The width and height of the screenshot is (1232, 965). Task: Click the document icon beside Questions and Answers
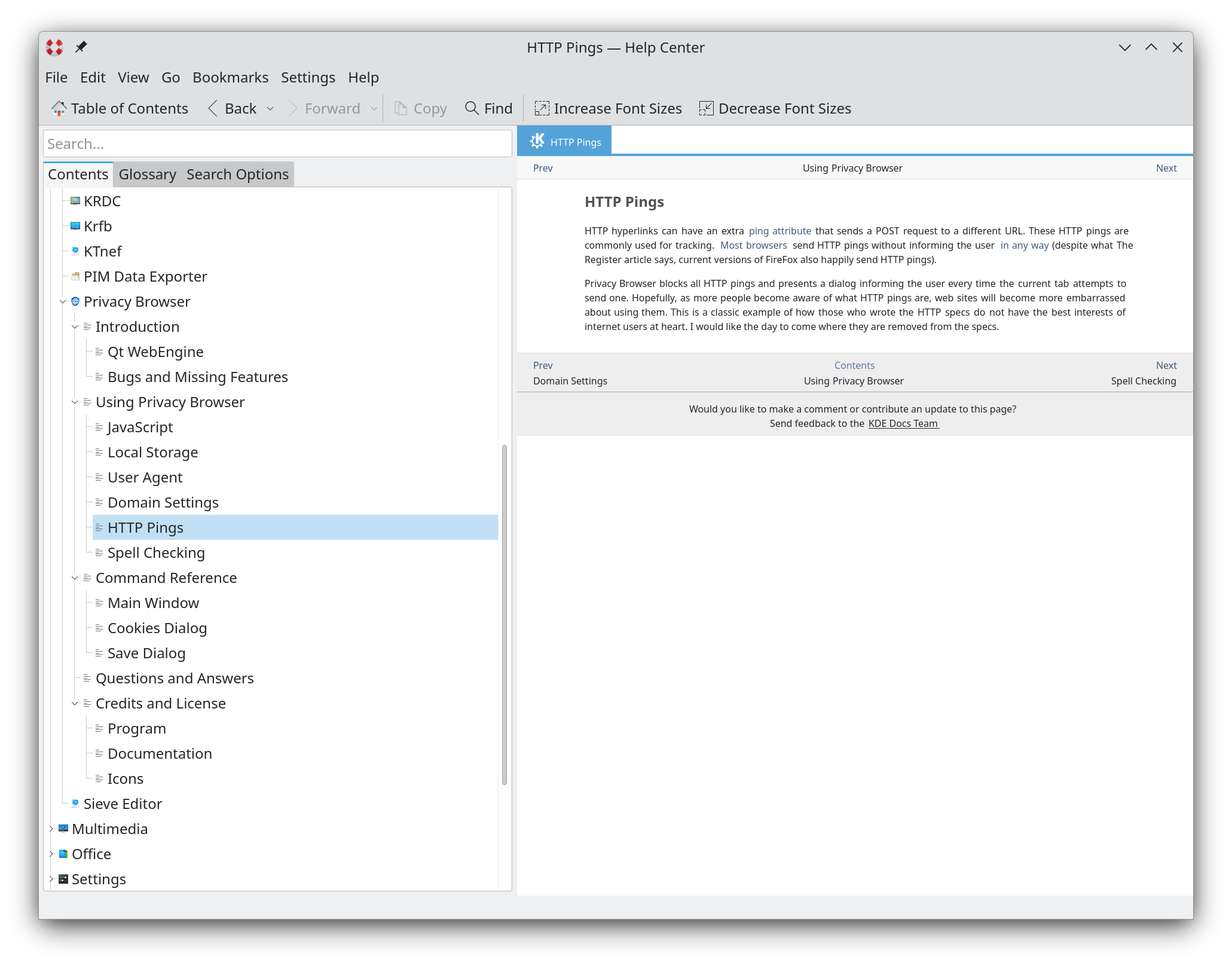87,678
